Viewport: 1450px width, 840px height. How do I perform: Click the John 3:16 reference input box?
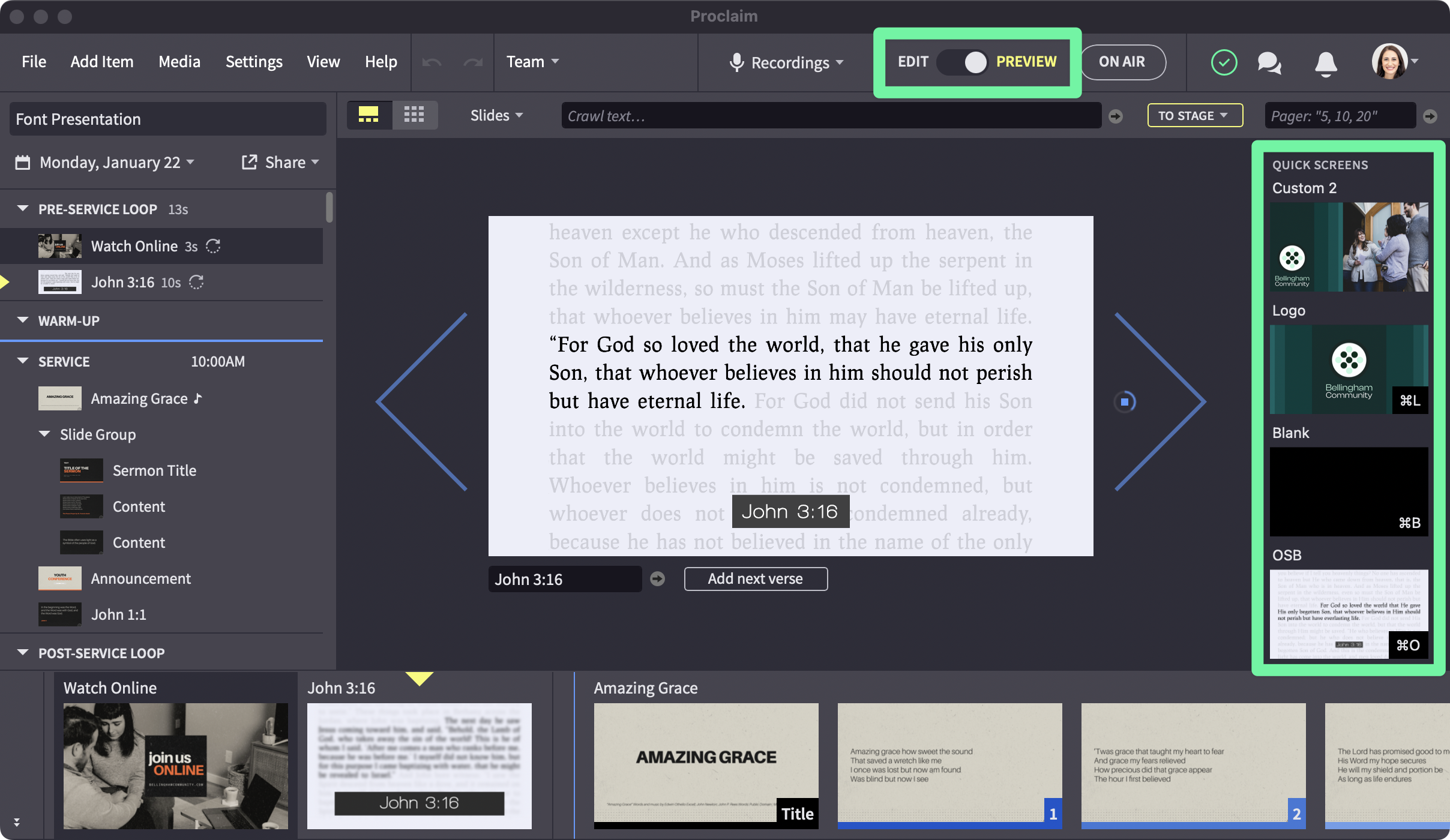[x=565, y=579]
